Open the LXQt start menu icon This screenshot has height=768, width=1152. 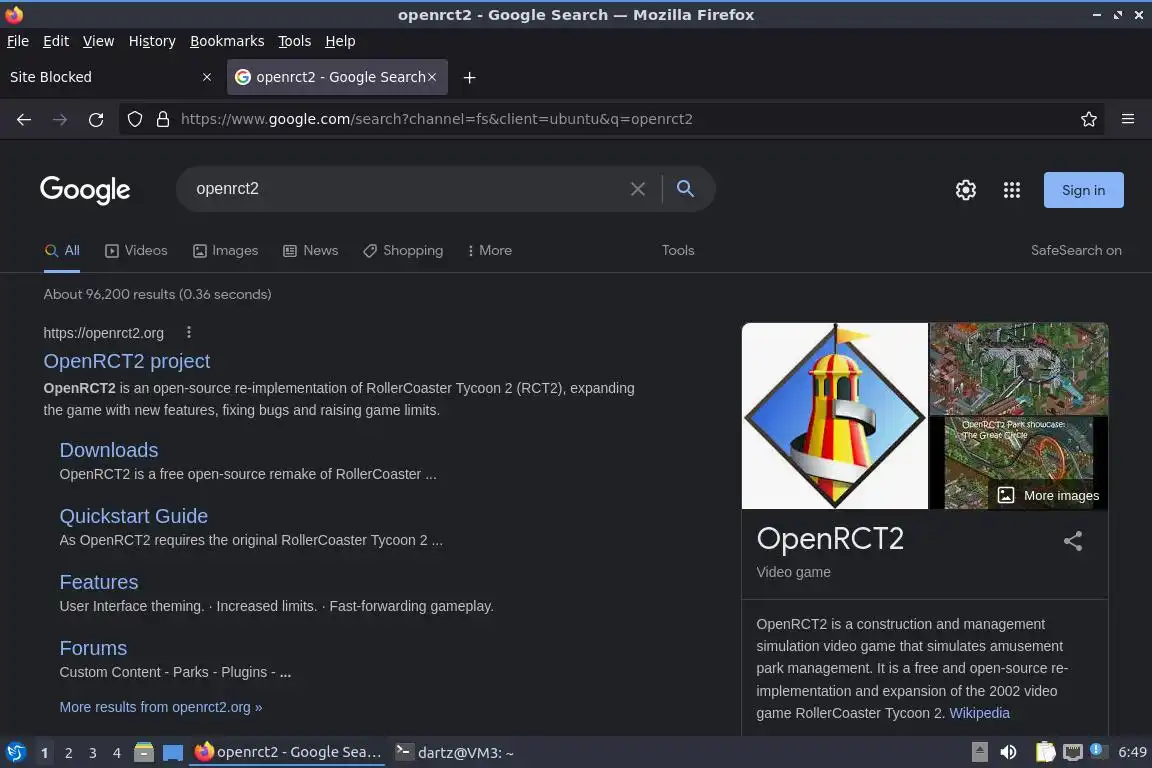[x=15, y=752]
